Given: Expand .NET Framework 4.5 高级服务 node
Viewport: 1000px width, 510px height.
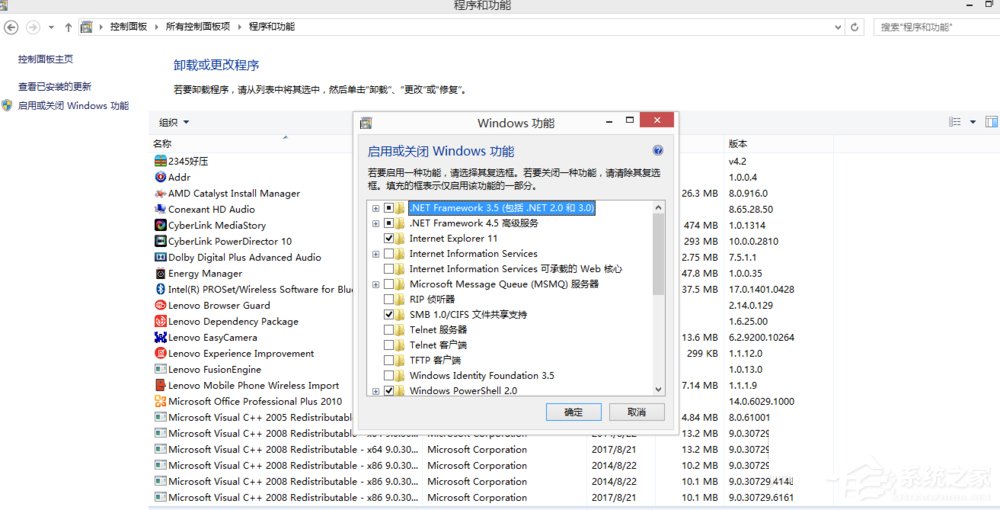Looking at the screenshot, I should (x=376, y=224).
